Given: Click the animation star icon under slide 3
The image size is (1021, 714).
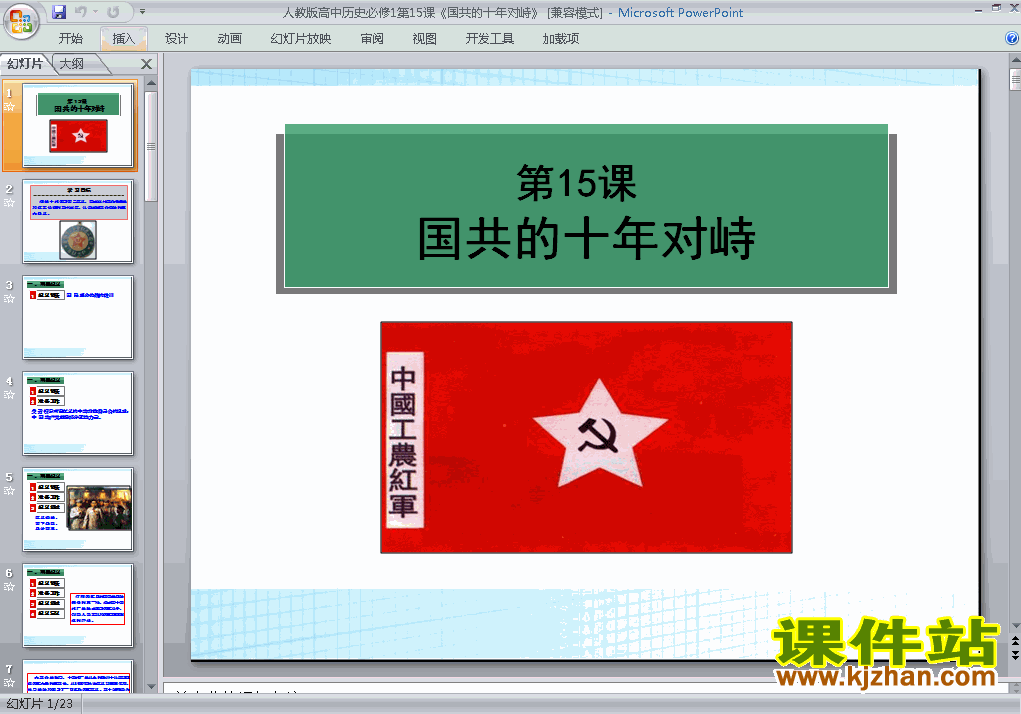Looking at the screenshot, I should 9,299.
